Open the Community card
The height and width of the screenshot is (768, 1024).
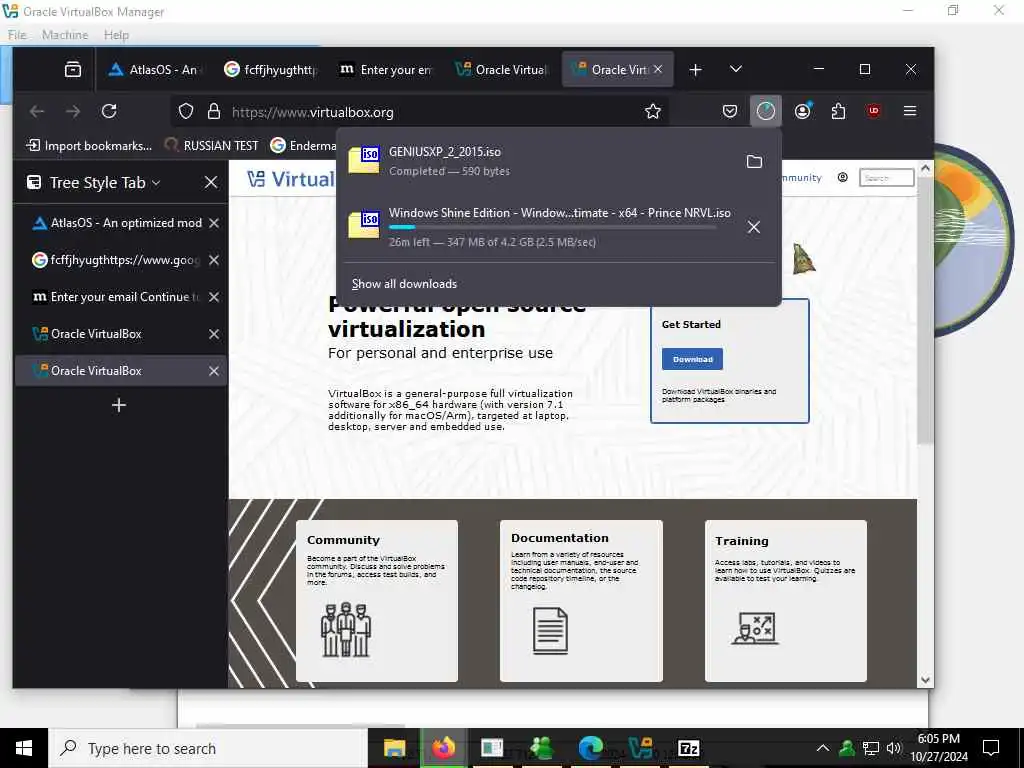coord(377,601)
